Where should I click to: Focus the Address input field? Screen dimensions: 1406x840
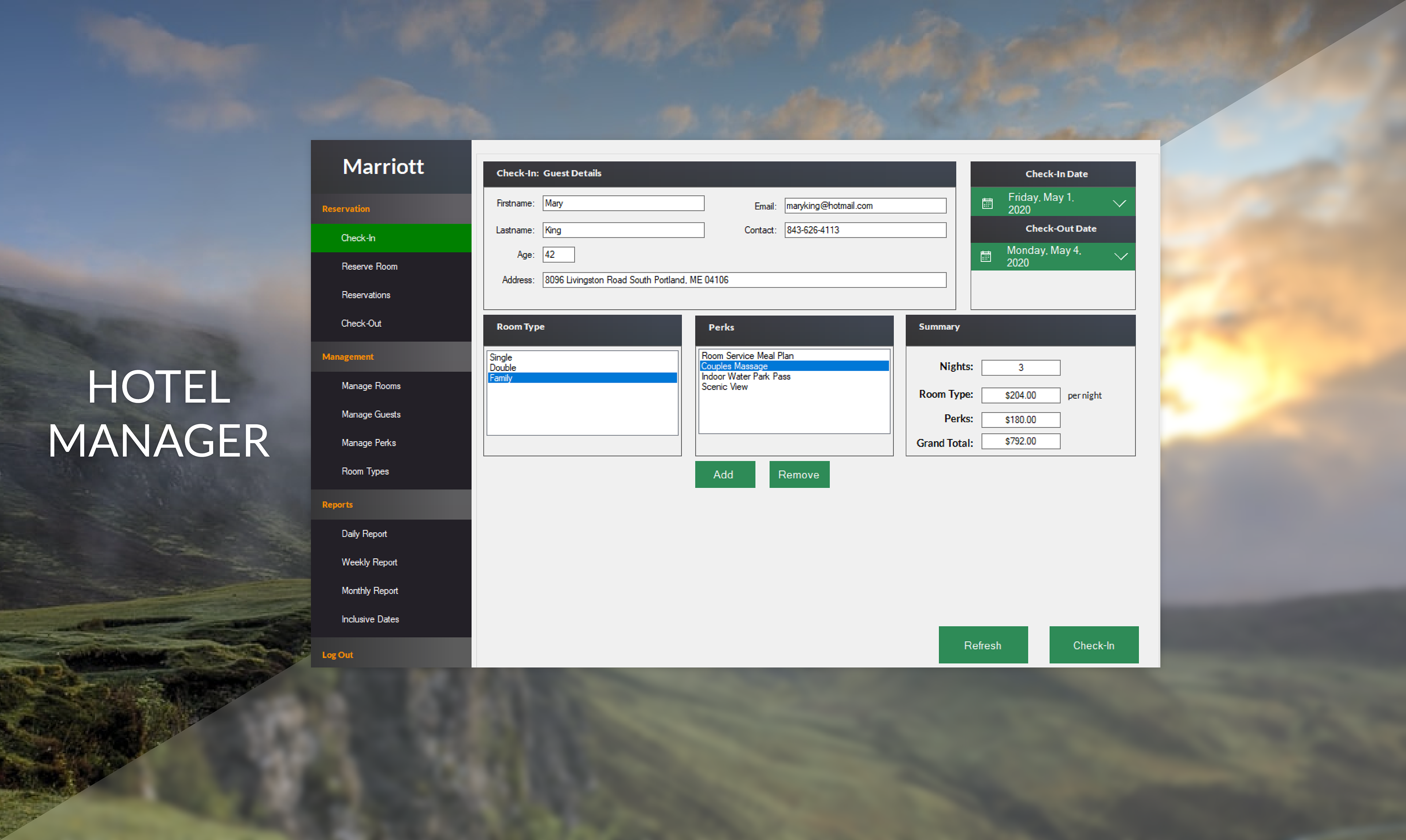click(744, 280)
